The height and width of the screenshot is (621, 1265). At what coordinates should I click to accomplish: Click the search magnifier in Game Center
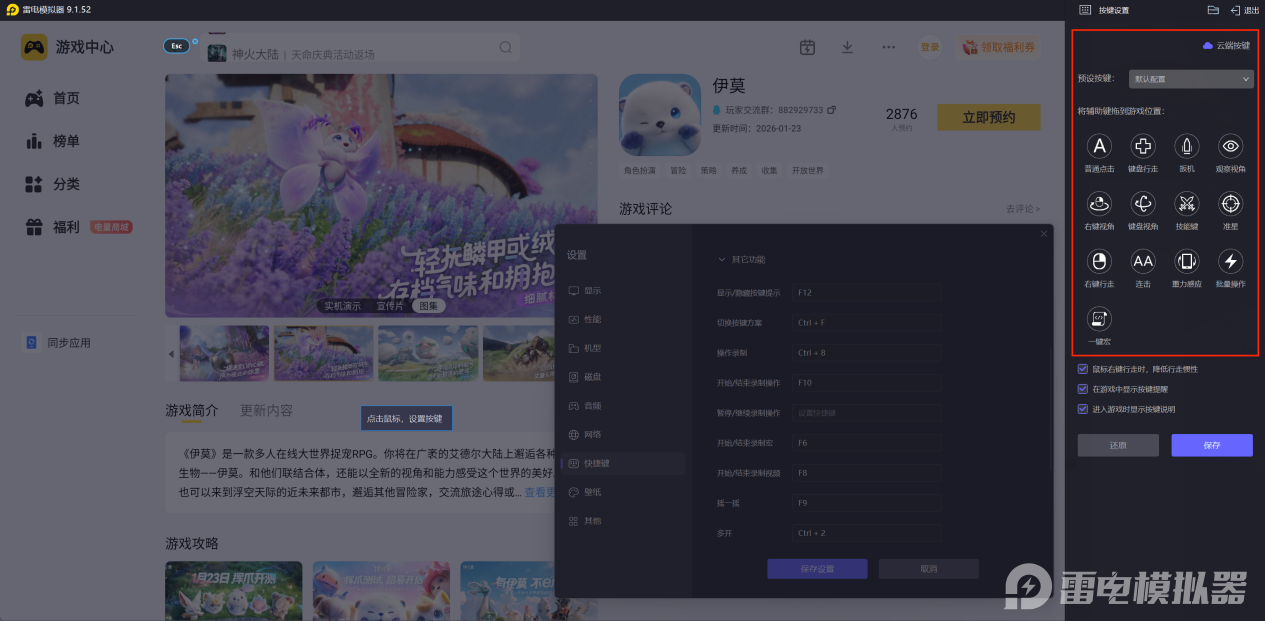point(506,47)
